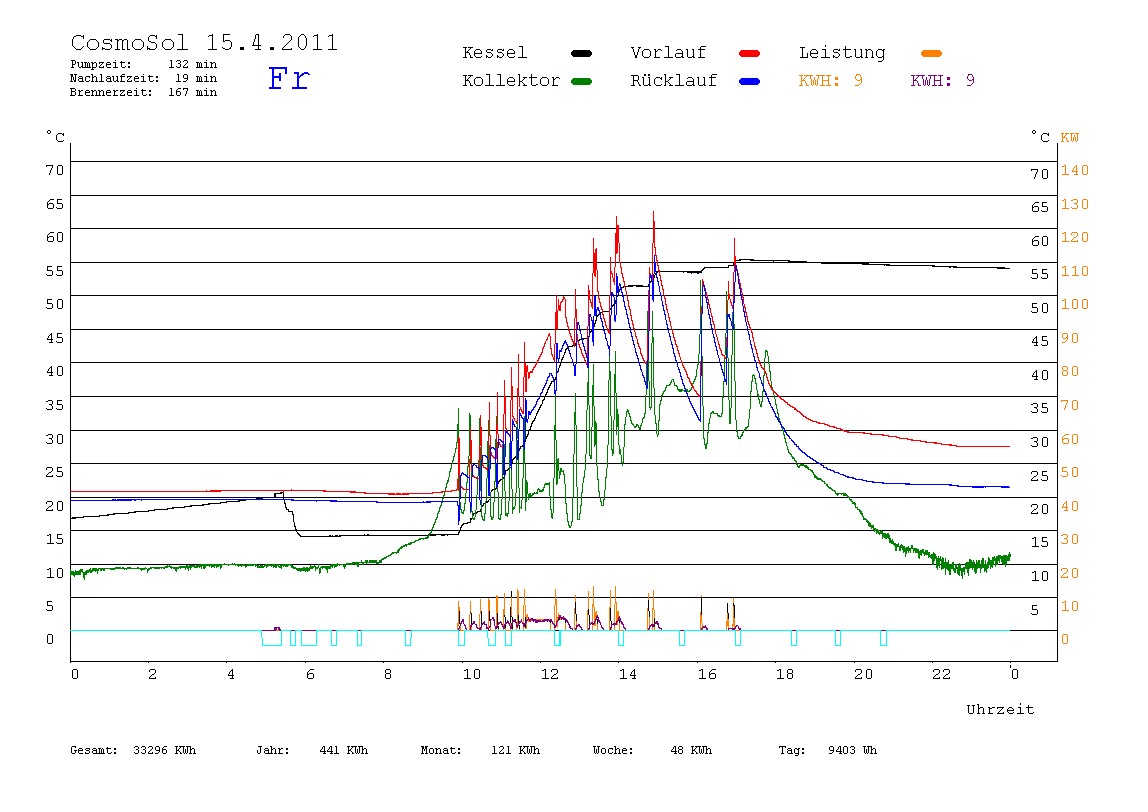
Task: Click "120" on the orange KW axis
Action: (1075, 237)
